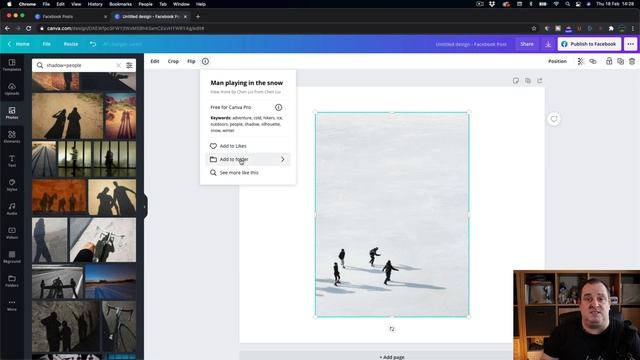Reload the browser page
Image resolution: width=640 pixels, height=360 pixels.
point(29,29)
